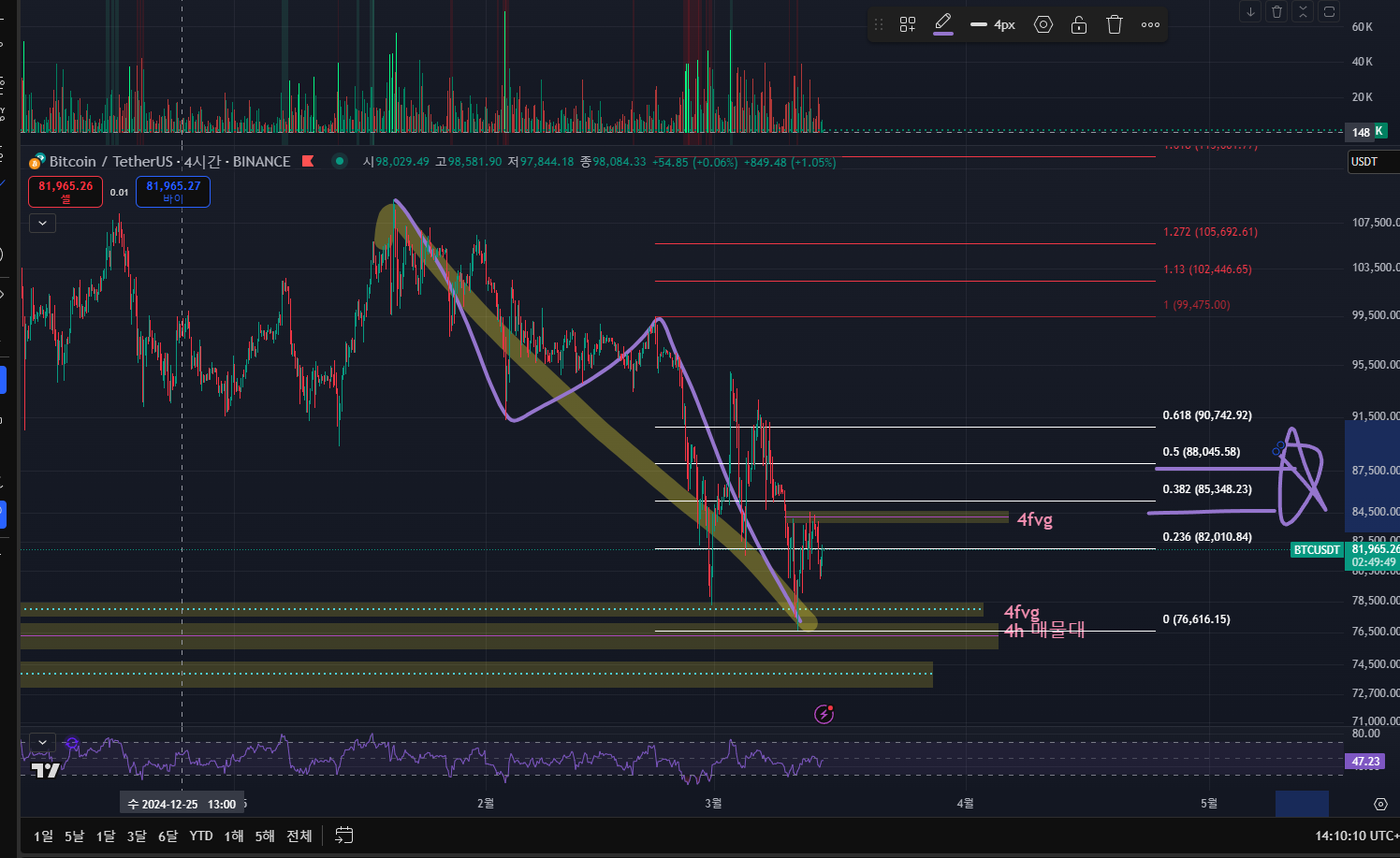Image resolution: width=1400 pixels, height=858 pixels.
Task: Click the red flag icon beside BINANCE
Action: coord(308,162)
